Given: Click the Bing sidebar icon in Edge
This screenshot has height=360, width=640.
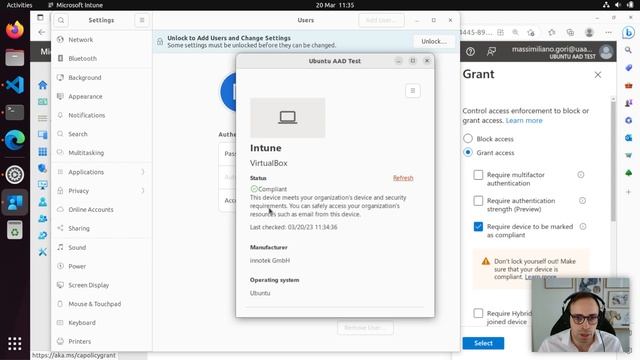Looking at the screenshot, I should click(x=629, y=32).
